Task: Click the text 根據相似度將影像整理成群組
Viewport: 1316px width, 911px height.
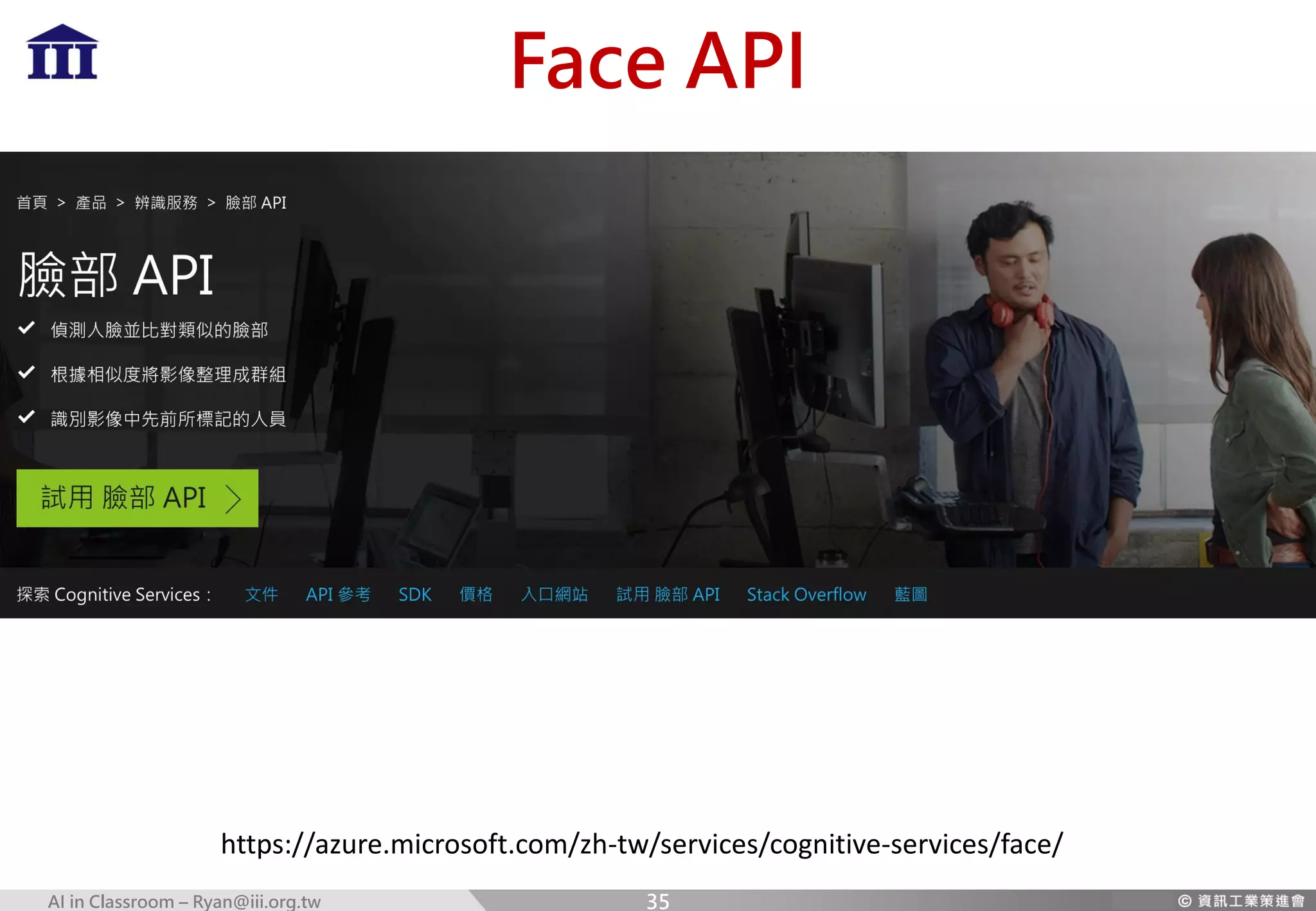Action: tap(168, 375)
